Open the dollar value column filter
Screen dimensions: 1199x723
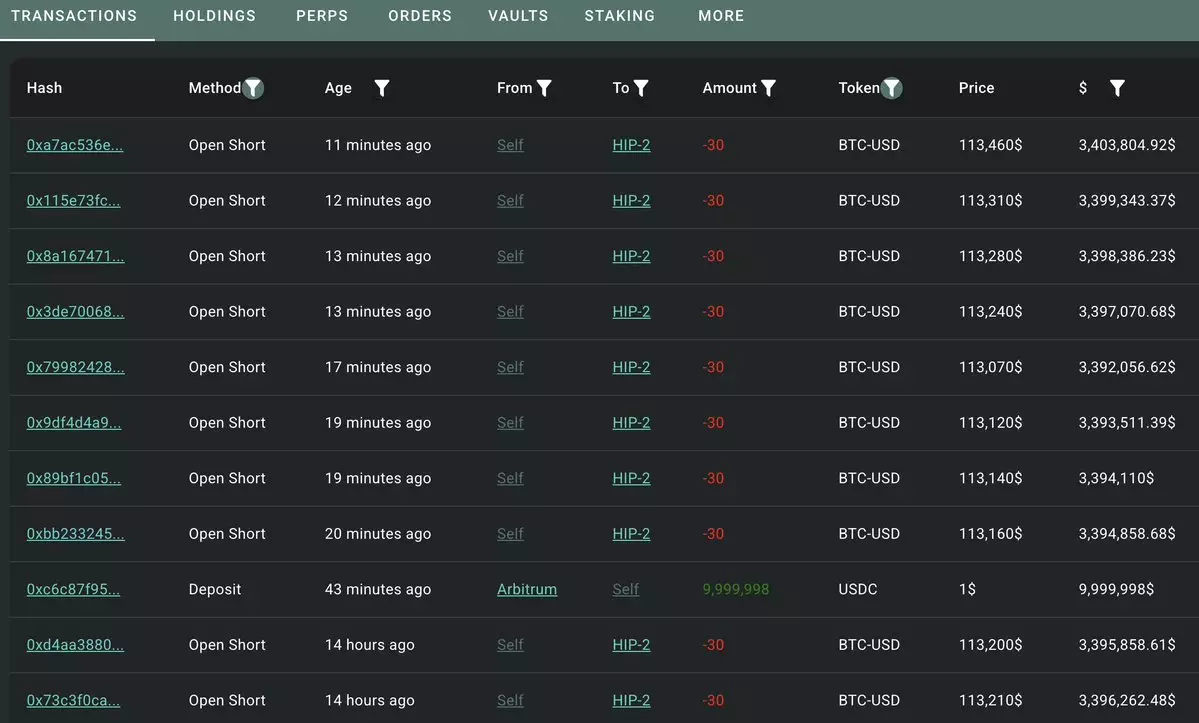[1117, 88]
